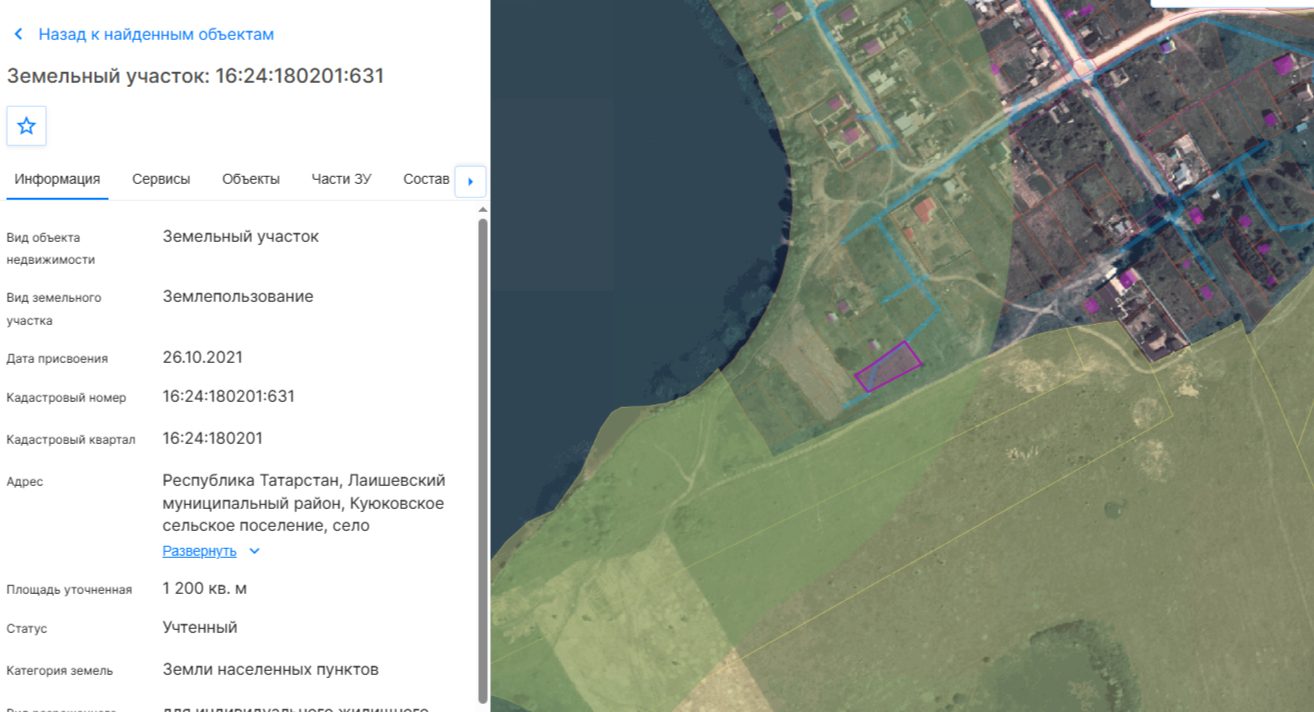
Task: Click the status value "Учтенный"
Action: 200,628
